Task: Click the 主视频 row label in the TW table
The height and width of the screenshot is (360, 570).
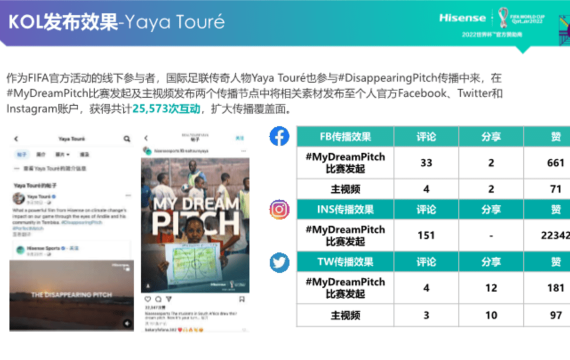Action: (345, 315)
